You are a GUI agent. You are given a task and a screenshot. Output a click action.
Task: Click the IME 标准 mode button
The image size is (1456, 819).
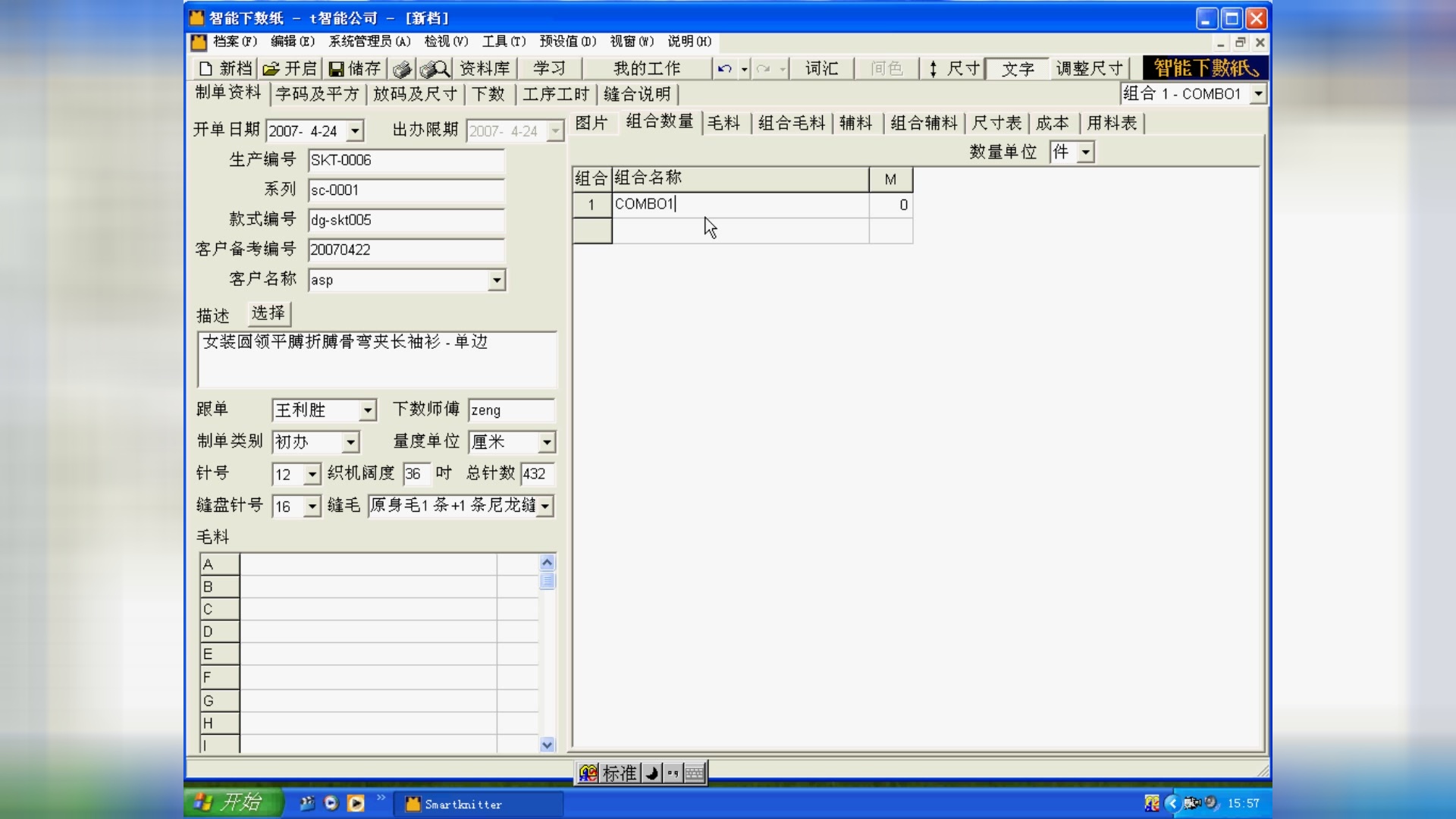pyautogui.click(x=619, y=773)
